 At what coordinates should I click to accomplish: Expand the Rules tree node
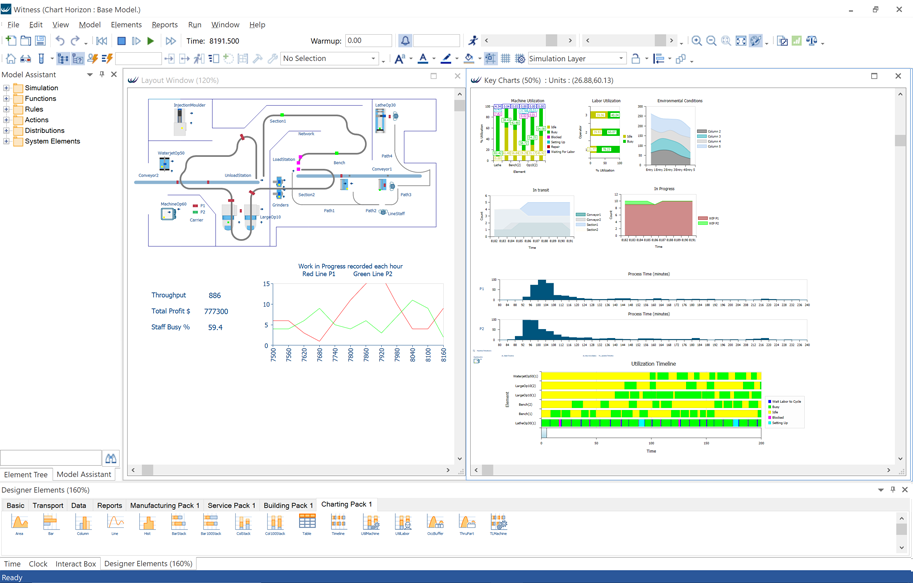pyautogui.click(x=6, y=109)
